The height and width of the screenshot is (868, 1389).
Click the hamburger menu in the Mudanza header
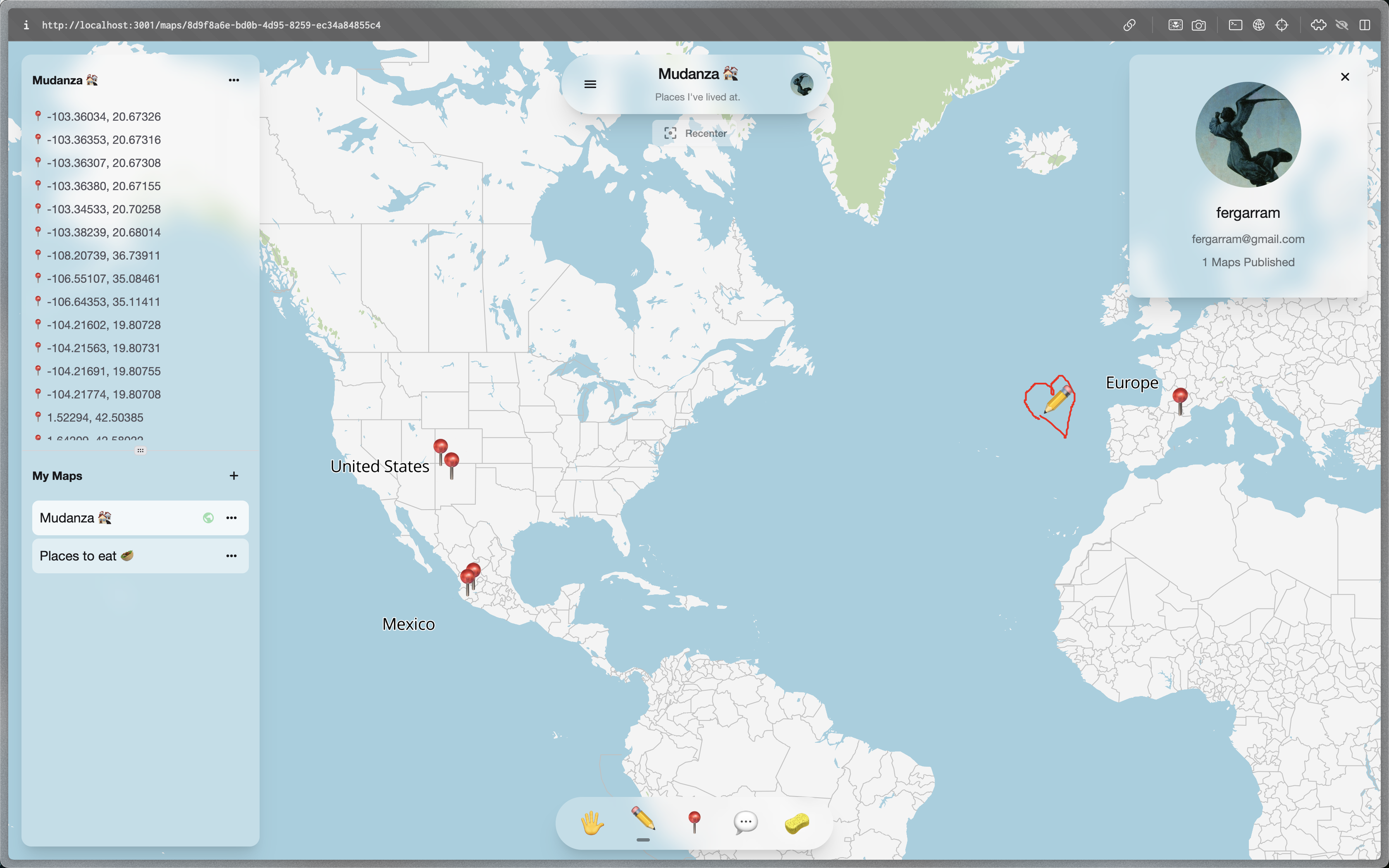[590, 84]
